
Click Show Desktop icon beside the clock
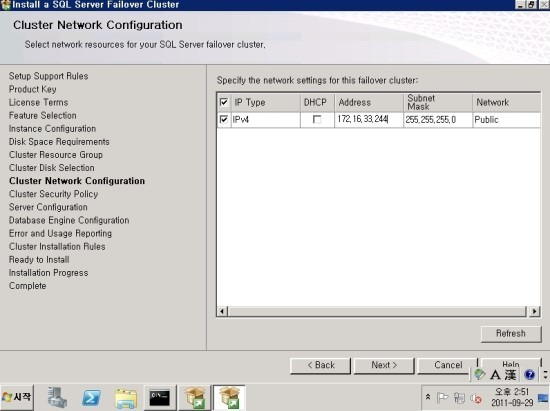pos(543,398)
